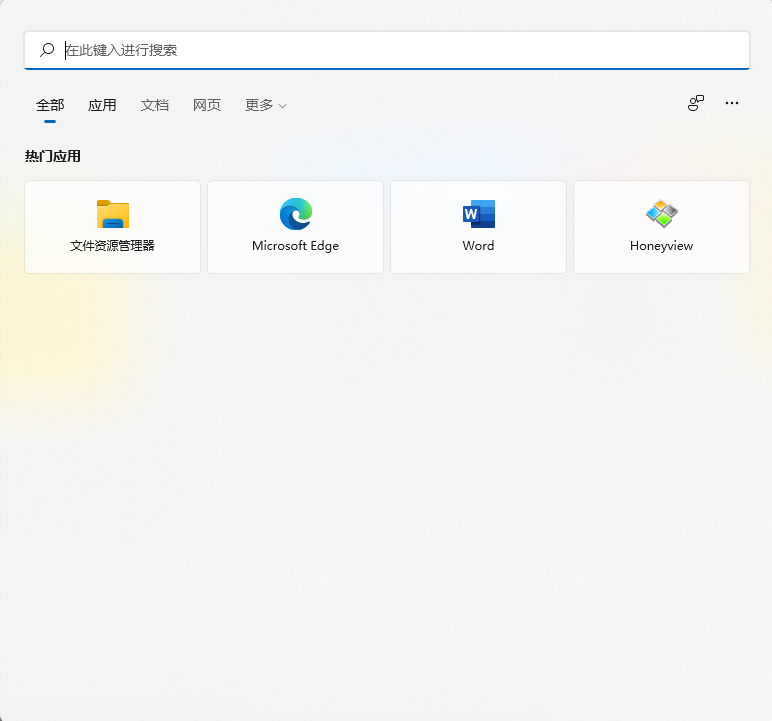This screenshot has height=721, width=772.
Task: Open Honeyview from top apps
Action: click(661, 227)
